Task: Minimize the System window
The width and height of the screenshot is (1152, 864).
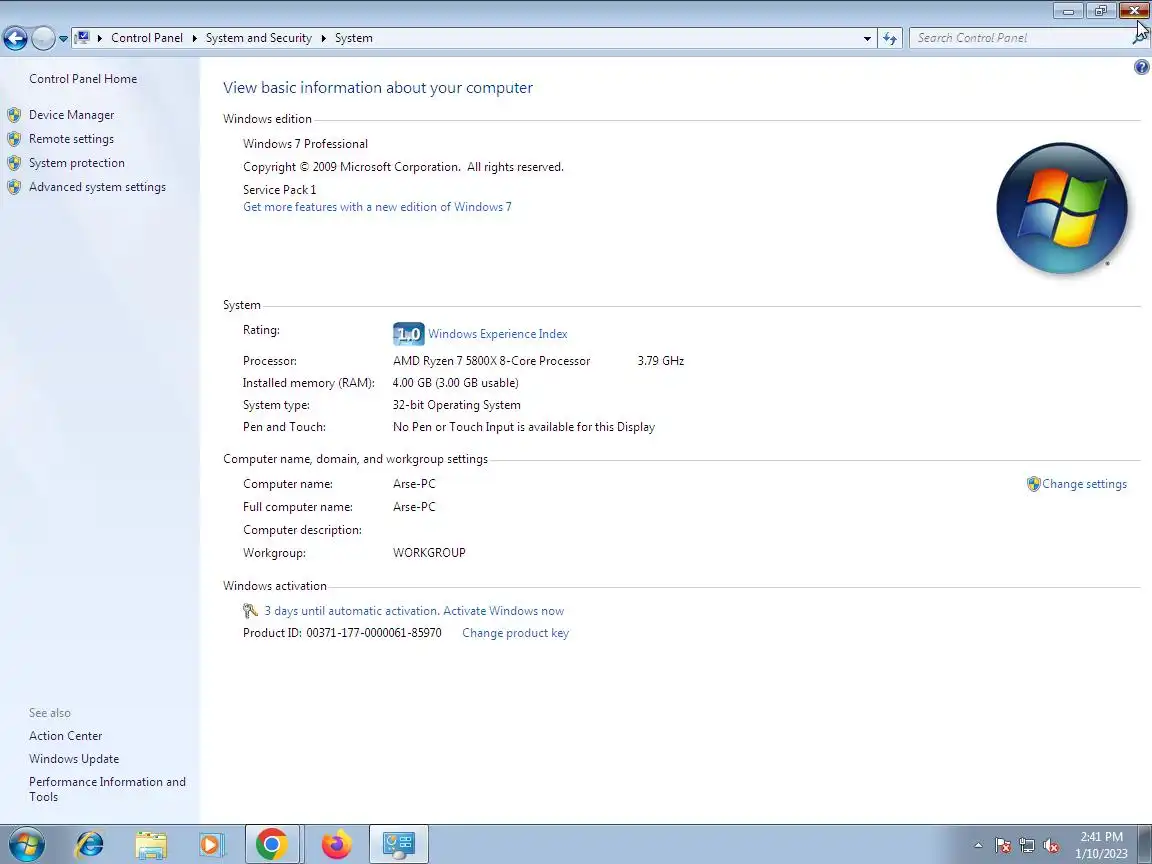Action: (x=1068, y=10)
